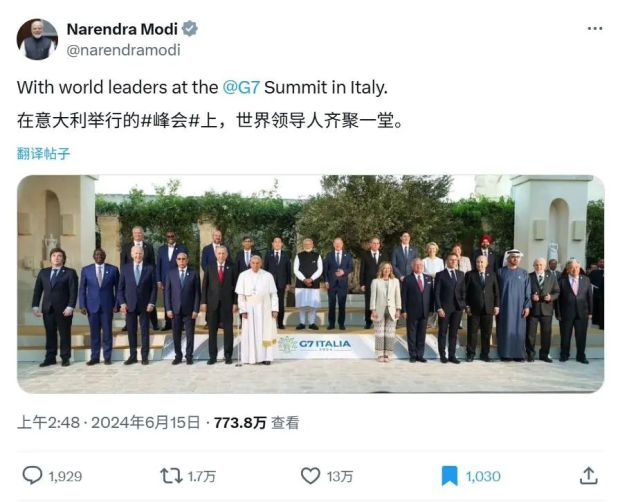Toggle the blue bookmark icon
The height and width of the screenshot is (502, 620).
coord(450,476)
